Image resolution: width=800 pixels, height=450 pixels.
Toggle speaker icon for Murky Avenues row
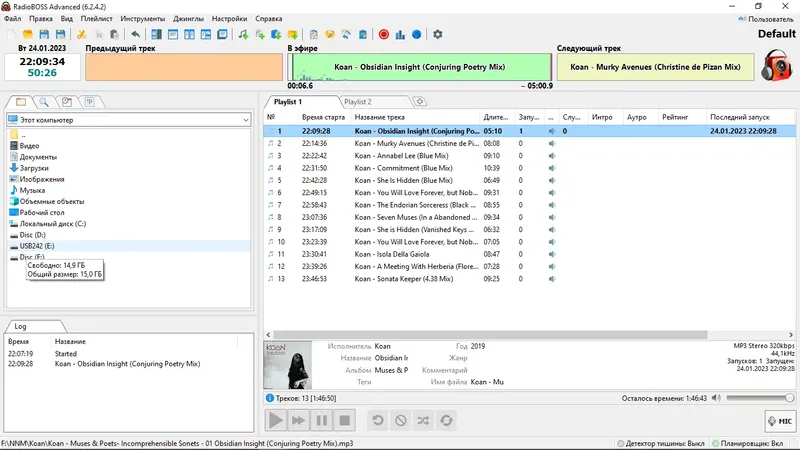click(x=552, y=143)
